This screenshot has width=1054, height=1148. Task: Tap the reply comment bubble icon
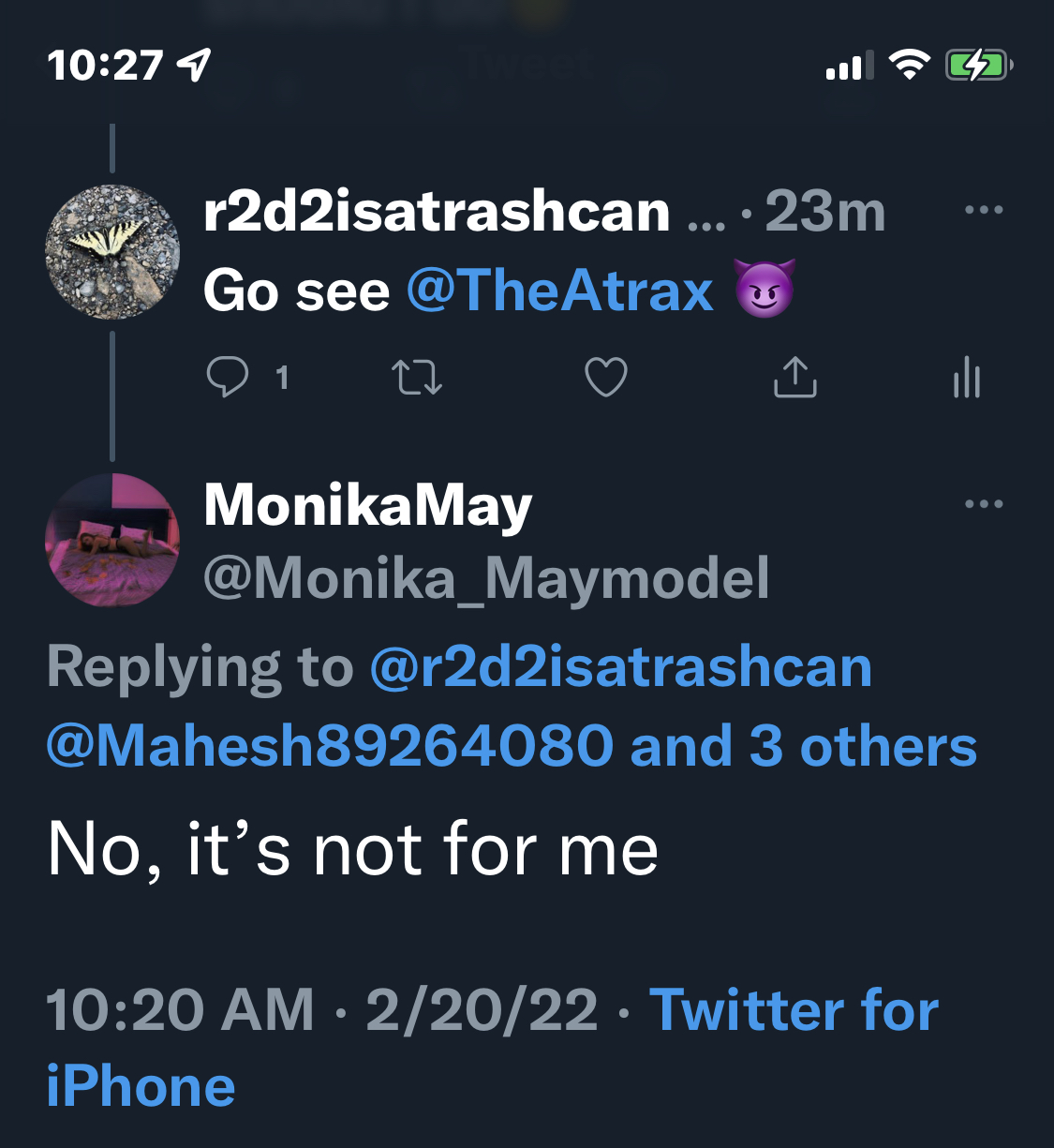(x=227, y=378)
